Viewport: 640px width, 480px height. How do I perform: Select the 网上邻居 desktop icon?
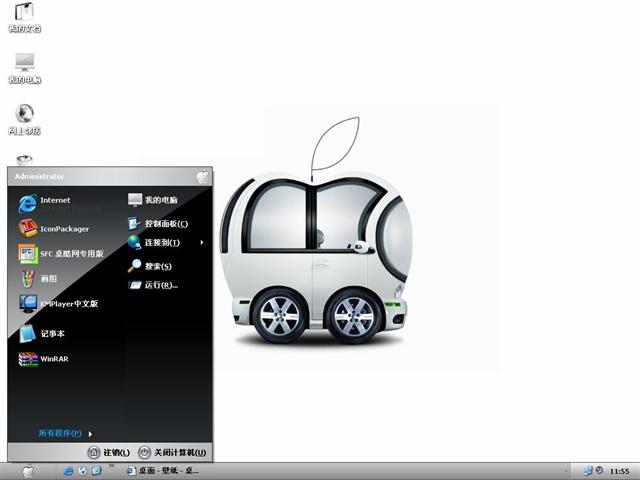[x=24, y=119]
